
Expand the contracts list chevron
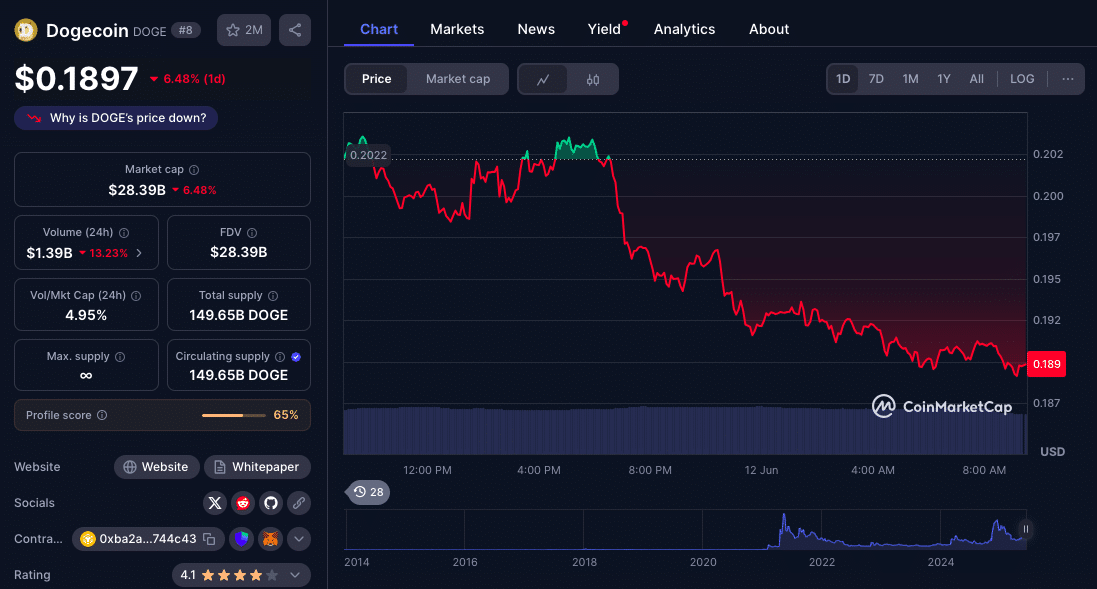tap(299, 539)
